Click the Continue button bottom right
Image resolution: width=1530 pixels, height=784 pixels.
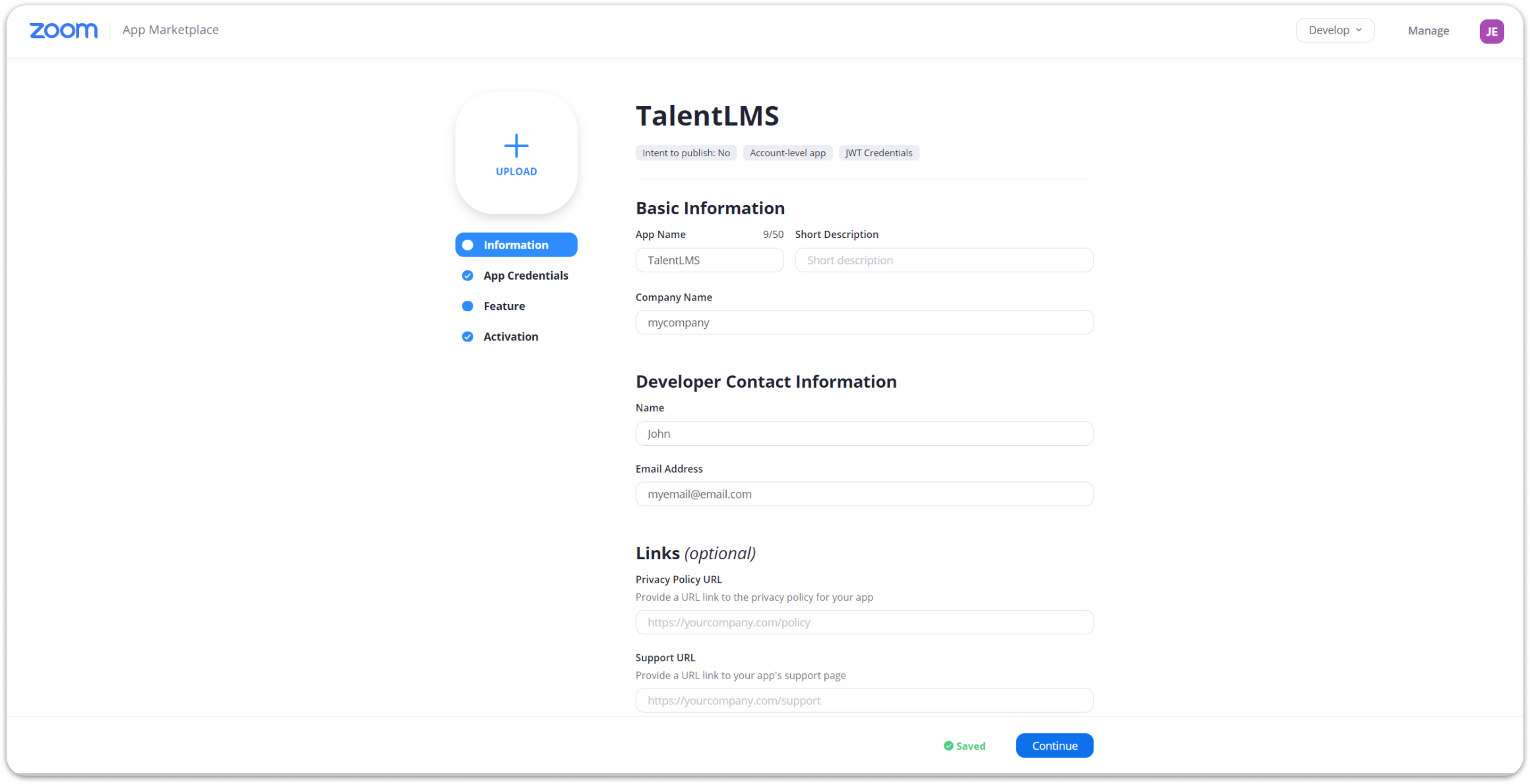point(1054,745)
